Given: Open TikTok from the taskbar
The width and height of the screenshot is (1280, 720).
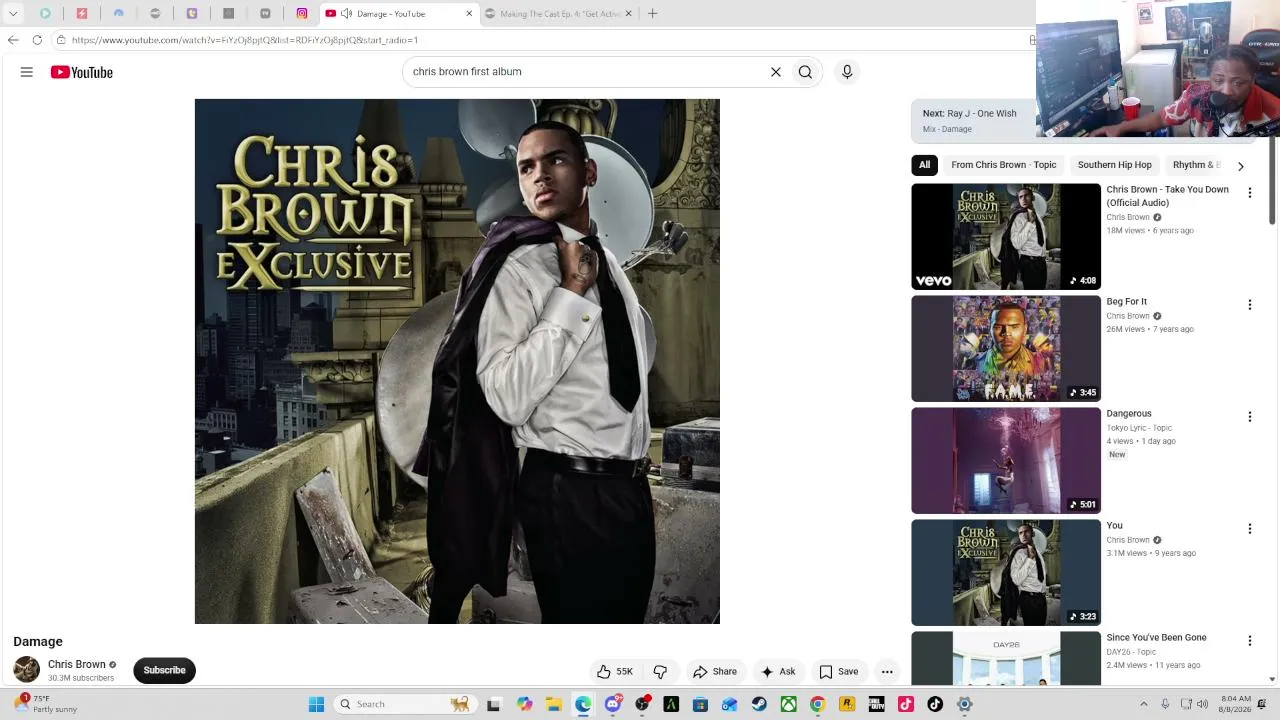Looking at the screenshot, I should pyautogui.click(x=934, y=704).
